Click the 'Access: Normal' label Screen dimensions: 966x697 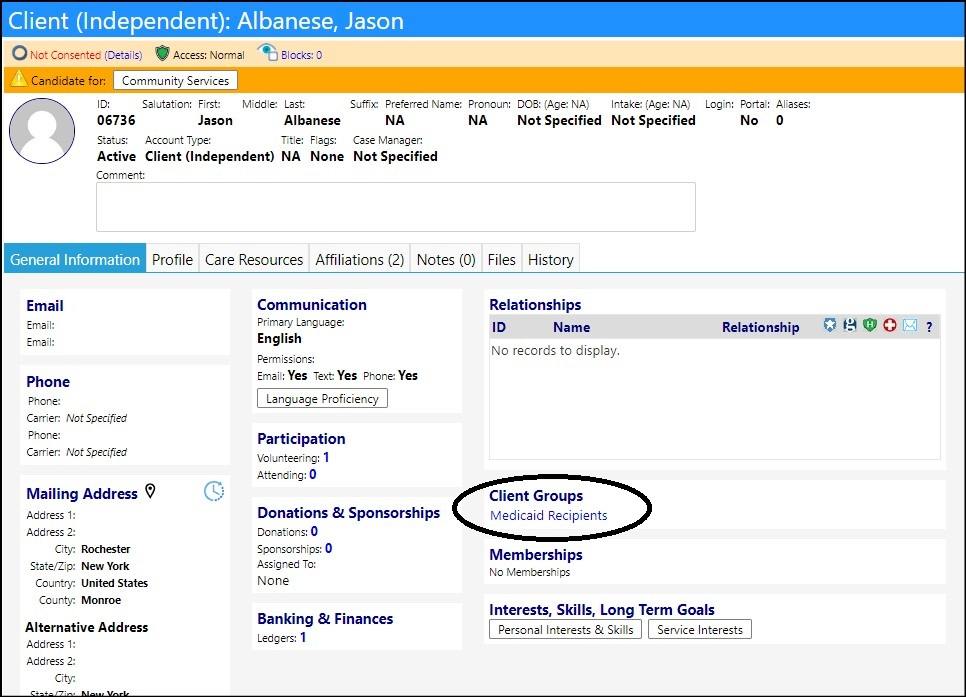click(209, 55)
